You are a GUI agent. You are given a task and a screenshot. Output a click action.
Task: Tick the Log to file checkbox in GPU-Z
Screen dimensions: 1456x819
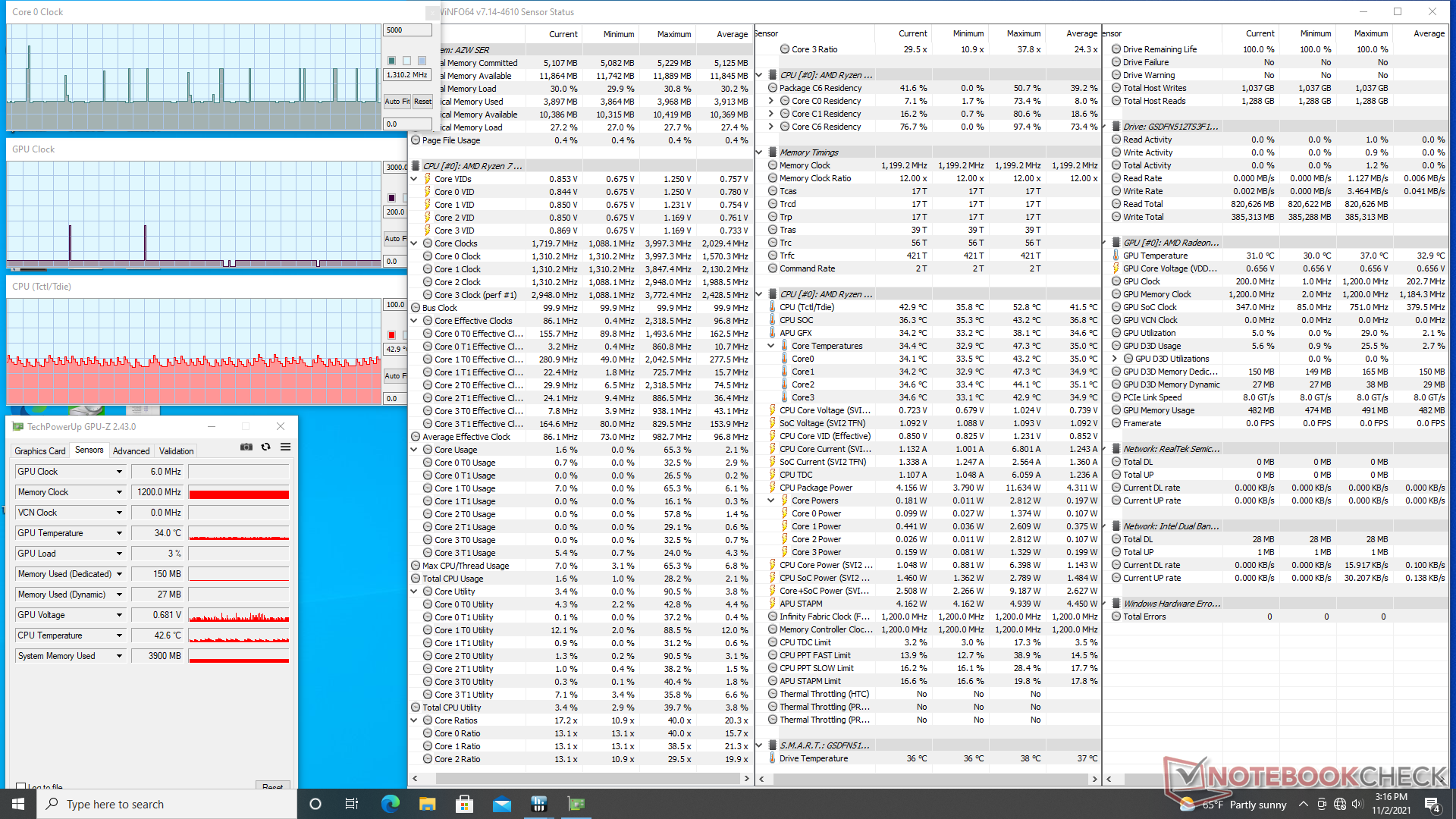tap(21, 787)
